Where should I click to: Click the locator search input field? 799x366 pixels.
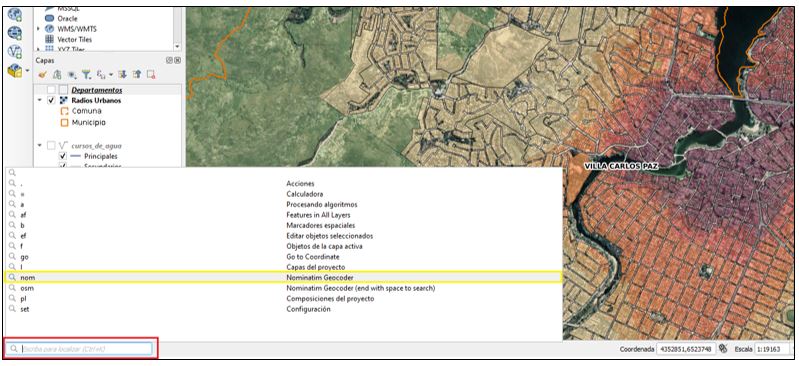pos(79,349)
